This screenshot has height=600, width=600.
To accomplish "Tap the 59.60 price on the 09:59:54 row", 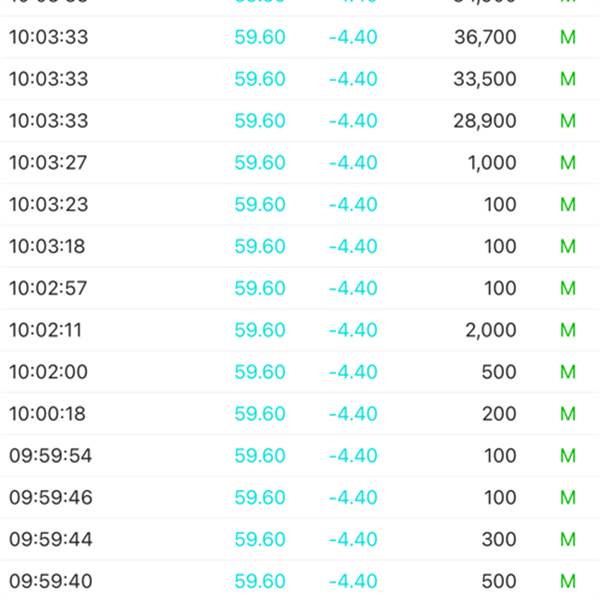I will pos(260,455).
